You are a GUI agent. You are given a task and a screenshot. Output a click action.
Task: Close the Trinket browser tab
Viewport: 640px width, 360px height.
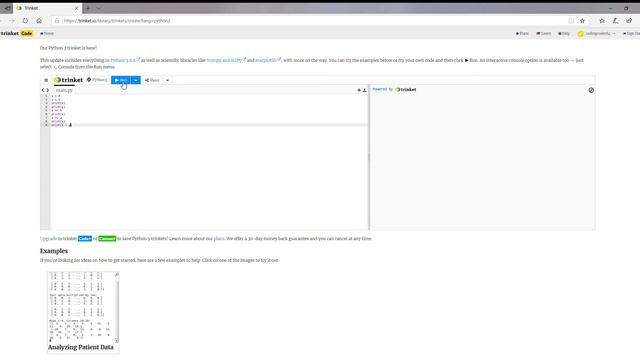76,8
